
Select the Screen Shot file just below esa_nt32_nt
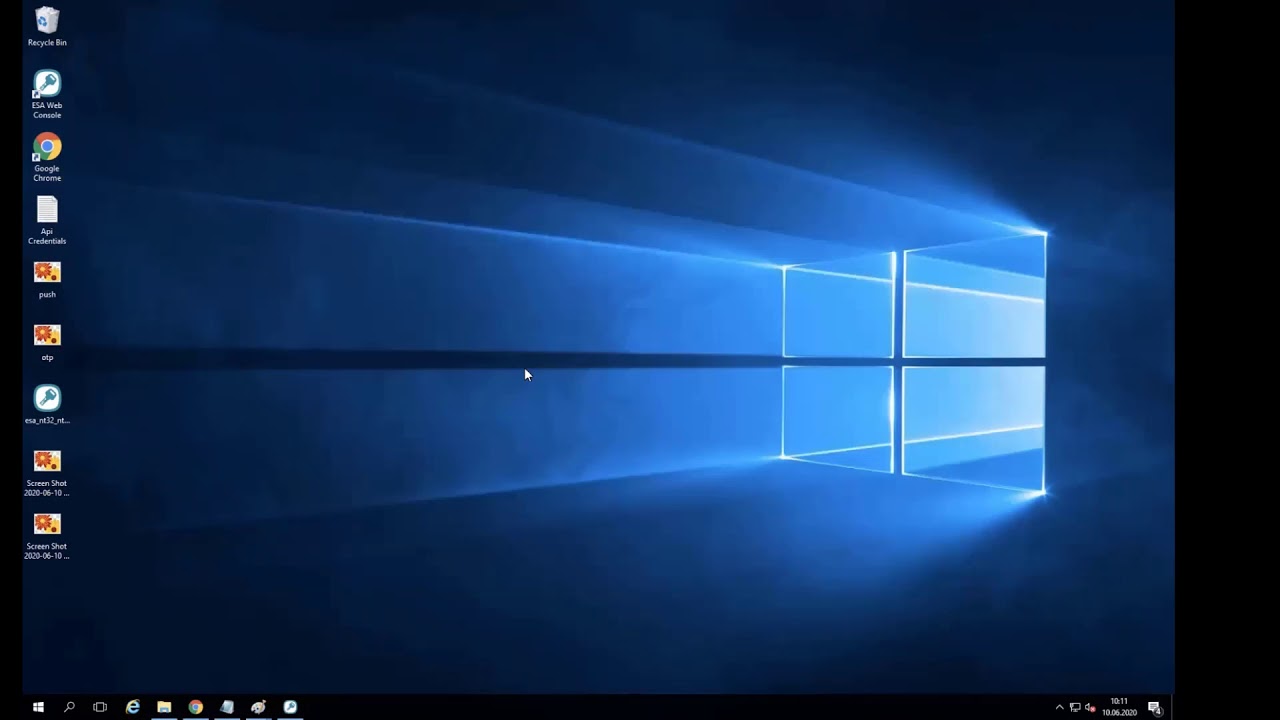47,472
